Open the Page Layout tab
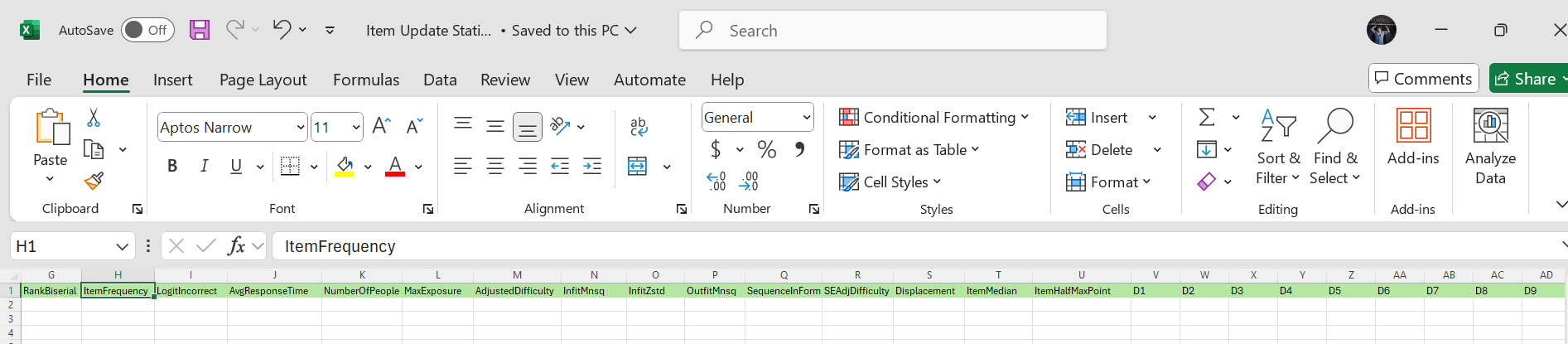This screenshot has height=344, width=1568. 263,80
